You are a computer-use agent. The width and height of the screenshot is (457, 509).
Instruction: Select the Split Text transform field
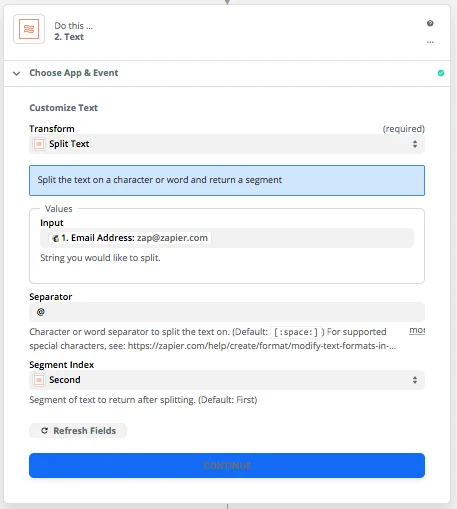pyautogui.click(x=227, y=144)
